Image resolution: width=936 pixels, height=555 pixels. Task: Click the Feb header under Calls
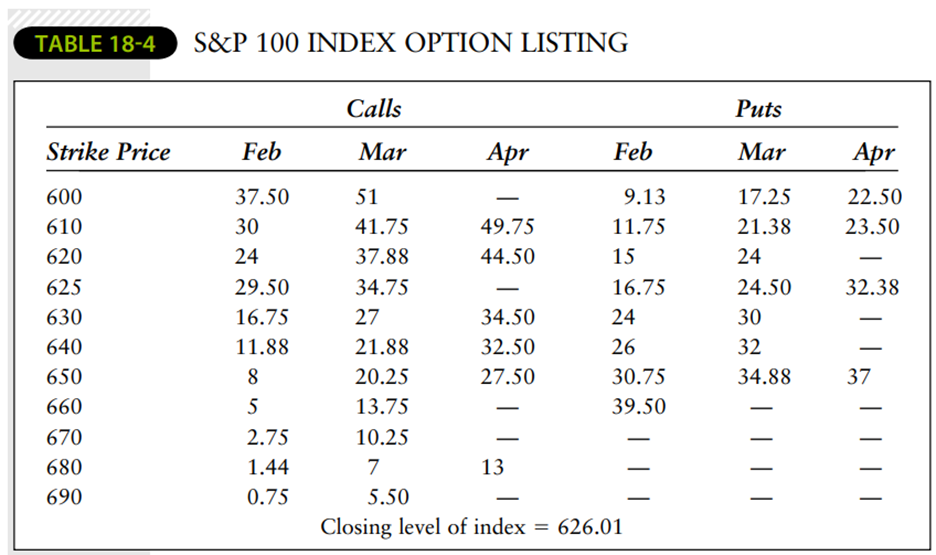pyautogui.click(x=261, y=152)
